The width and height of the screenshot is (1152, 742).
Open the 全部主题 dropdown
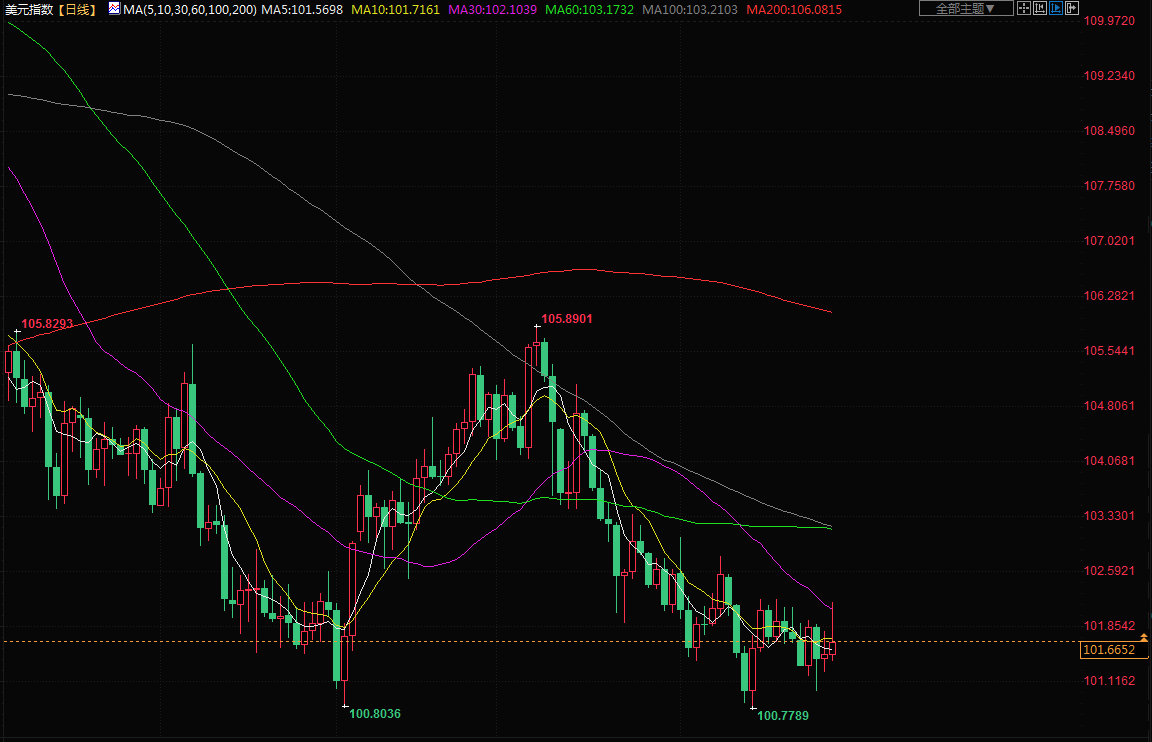pos(965,9)
